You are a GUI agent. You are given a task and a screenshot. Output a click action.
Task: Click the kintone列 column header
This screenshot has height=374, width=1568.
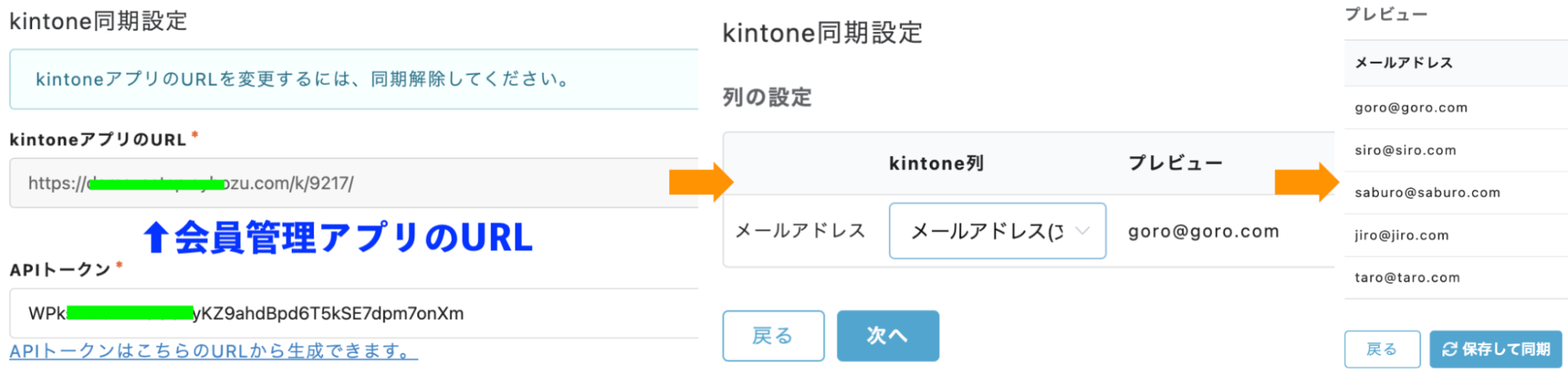coord(937,163)
